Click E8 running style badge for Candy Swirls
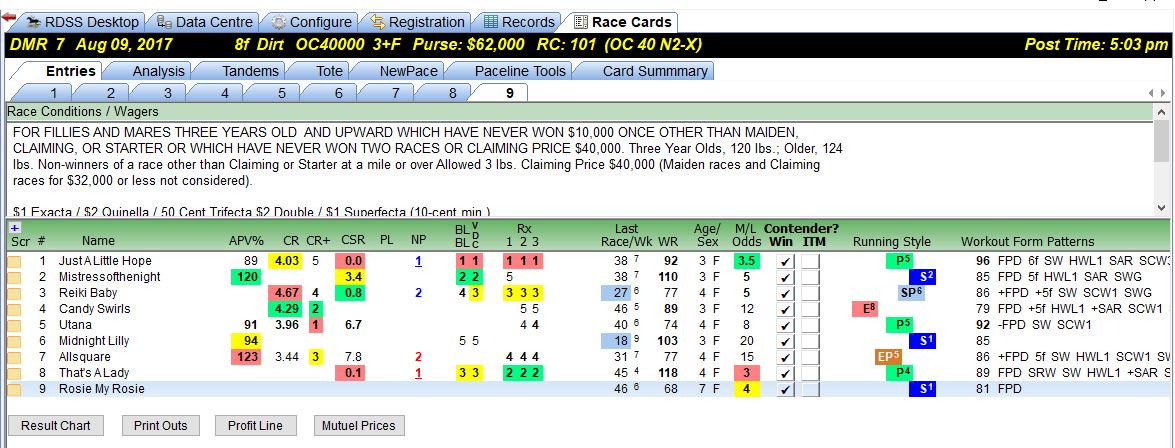 [x=865, y=309]
